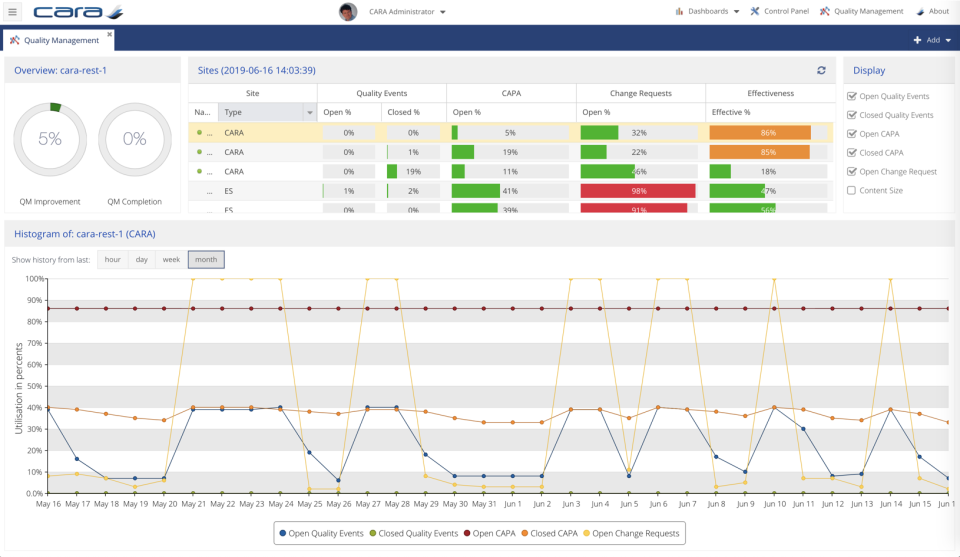Show history from last hour

pos(113,260)
